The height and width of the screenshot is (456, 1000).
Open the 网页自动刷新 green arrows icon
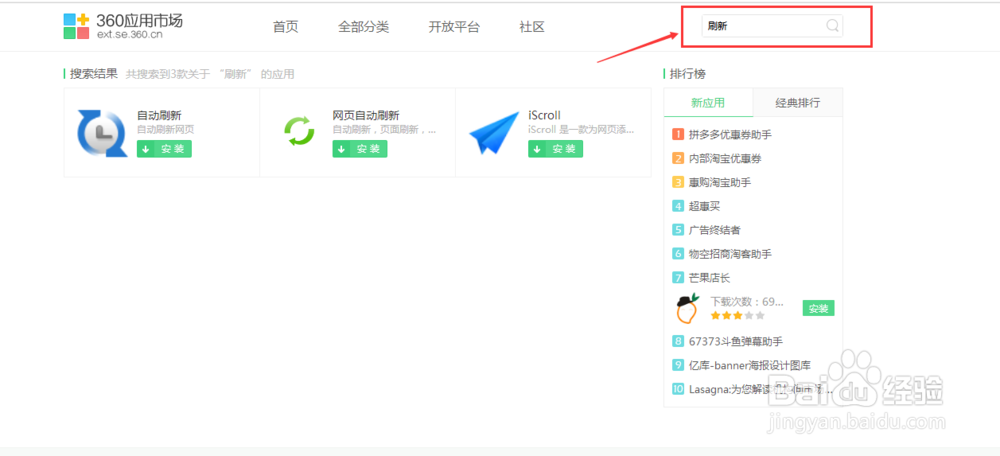point(299,131)
